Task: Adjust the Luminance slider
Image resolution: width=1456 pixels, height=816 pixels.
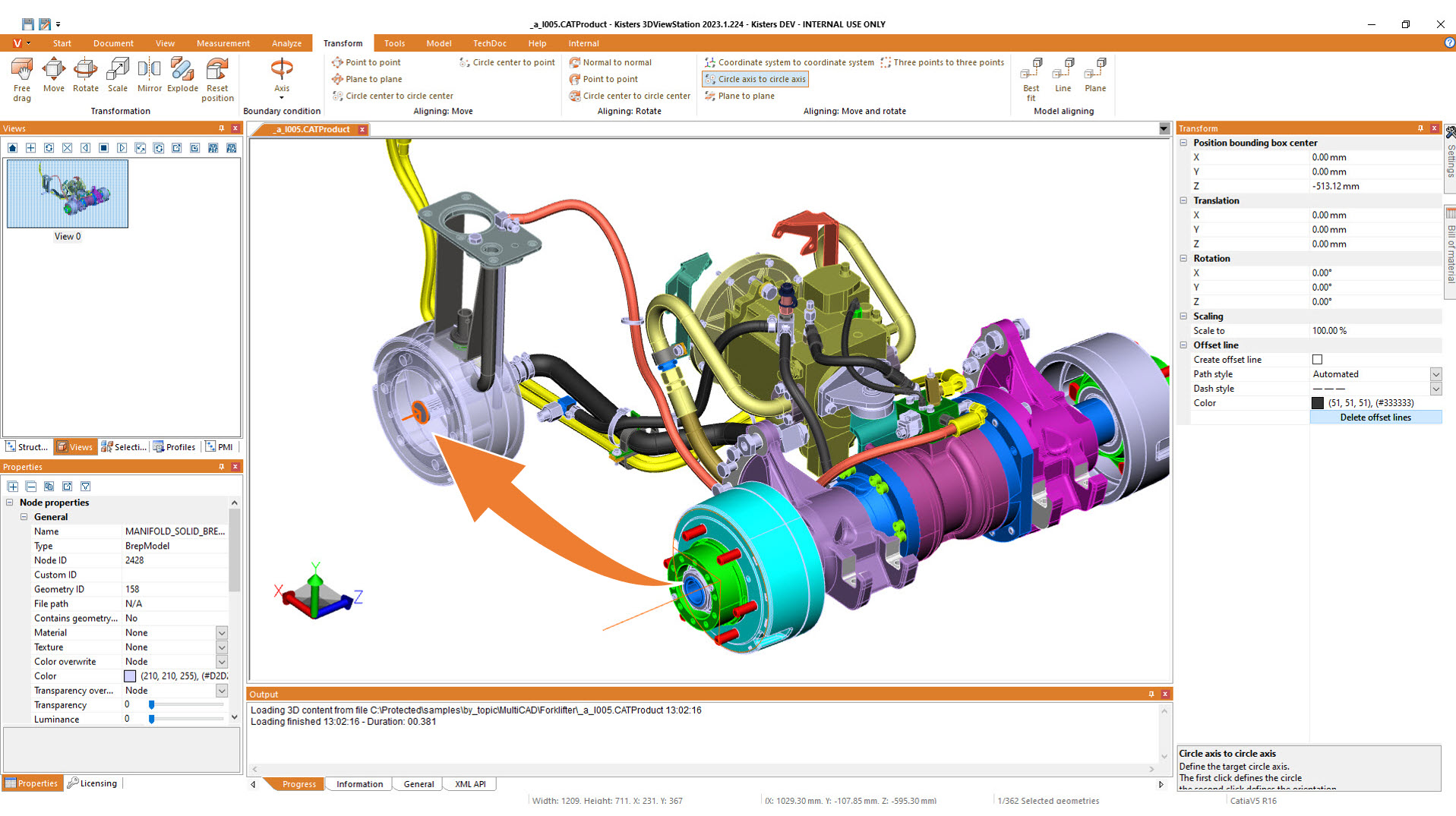Action: click(151, 720)
